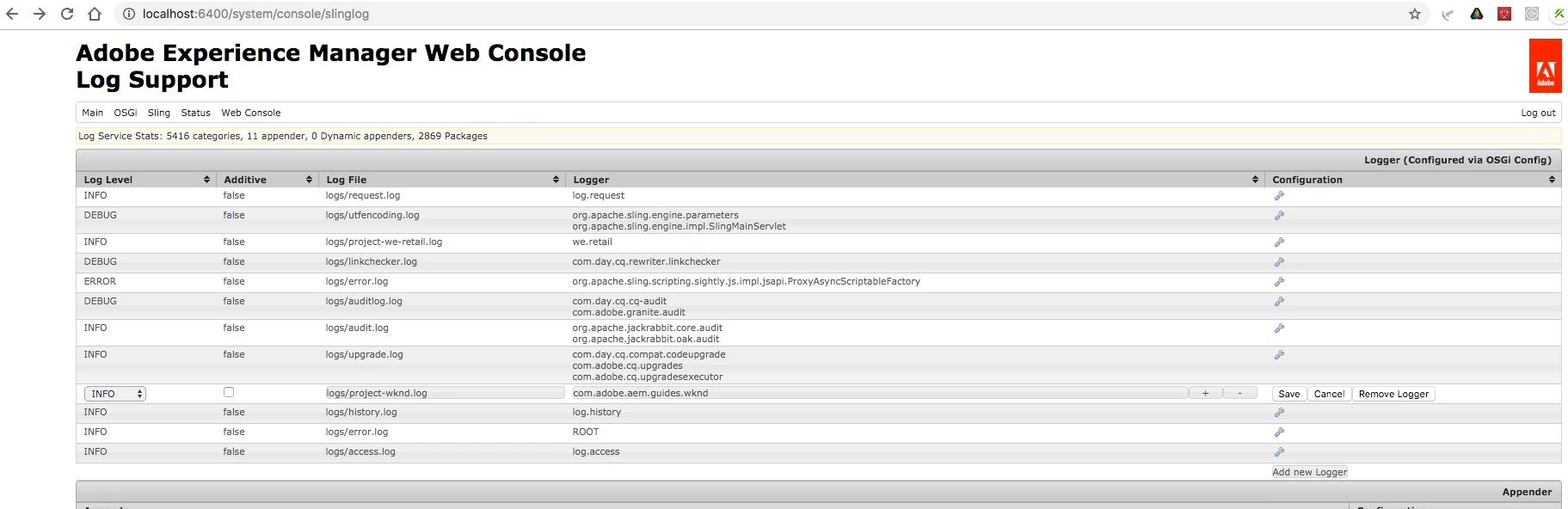Remove logger name with minus button
The width and height of the screenshot is (1568, 509).
1239,393
